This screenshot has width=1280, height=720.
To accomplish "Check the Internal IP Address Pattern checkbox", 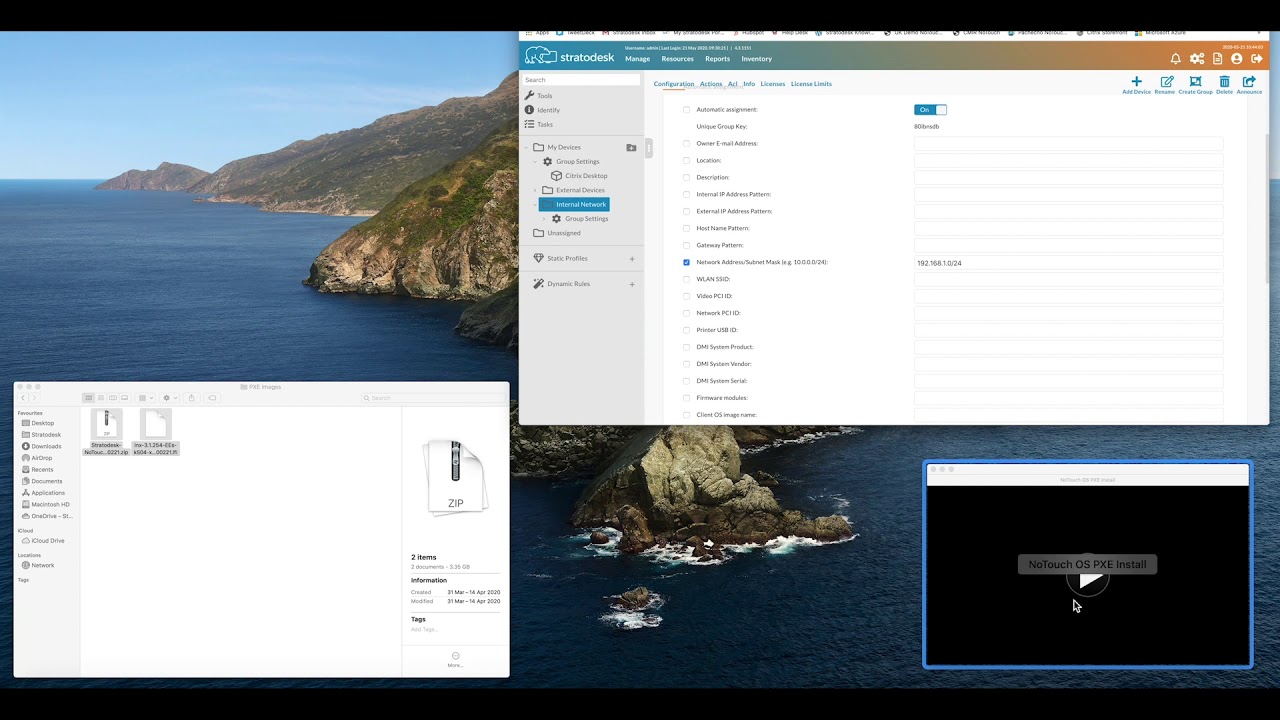I will pos(686,194).
